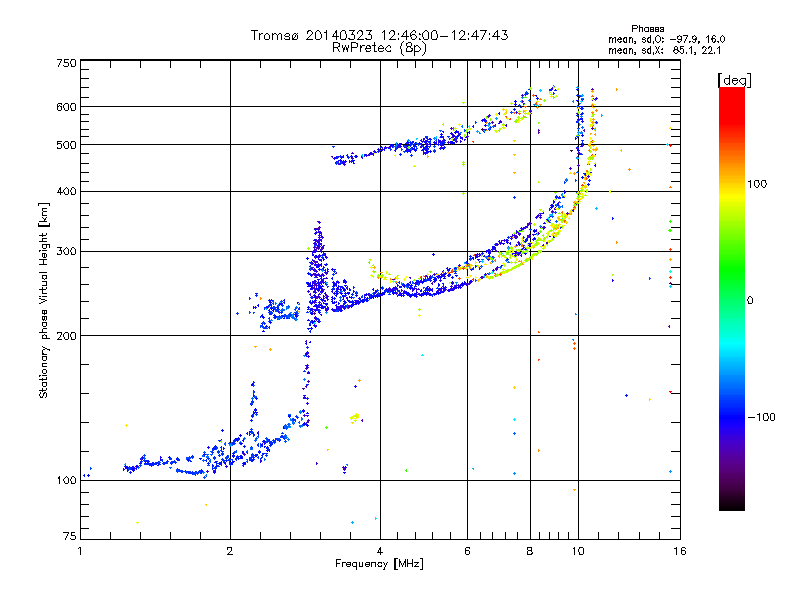Click the x-axis tick label '8'
Screen dimensions: 800x600
click(530, 551)
